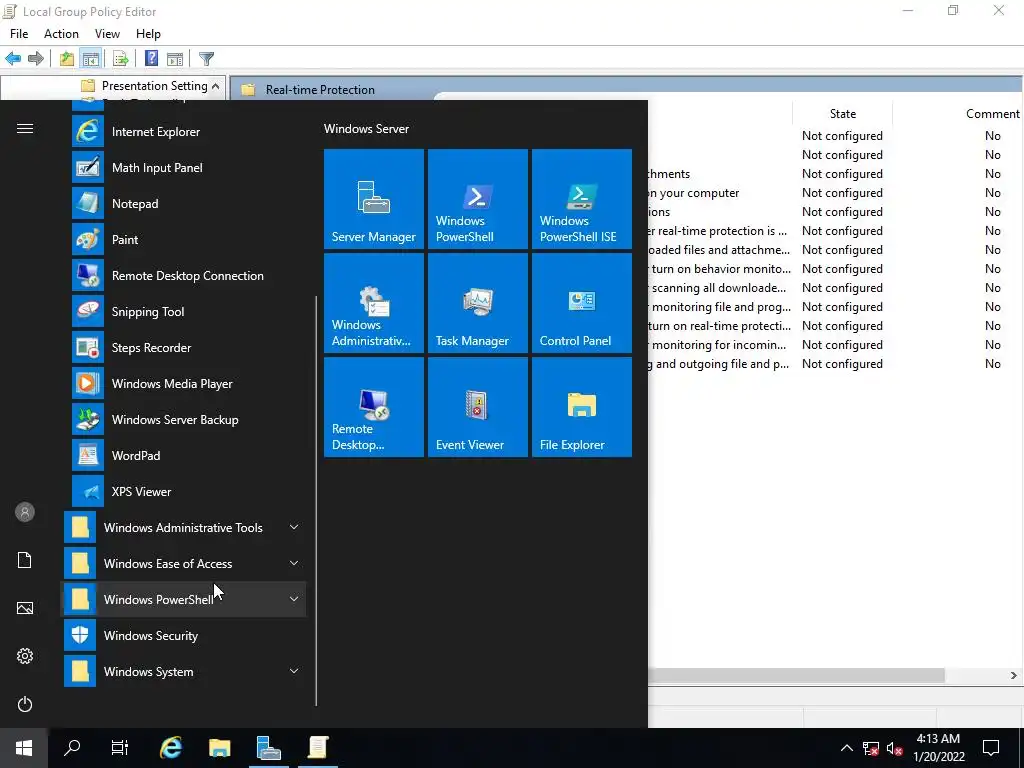Open the Help menu
The width and height of the screenshot is (1024, 768).
148,34
